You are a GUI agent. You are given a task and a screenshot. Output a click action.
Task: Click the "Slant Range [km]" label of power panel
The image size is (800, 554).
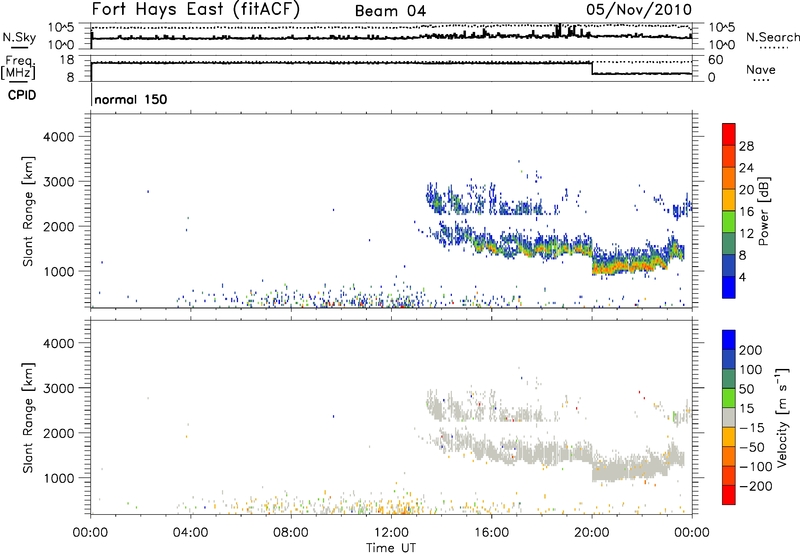coord(28,211)
